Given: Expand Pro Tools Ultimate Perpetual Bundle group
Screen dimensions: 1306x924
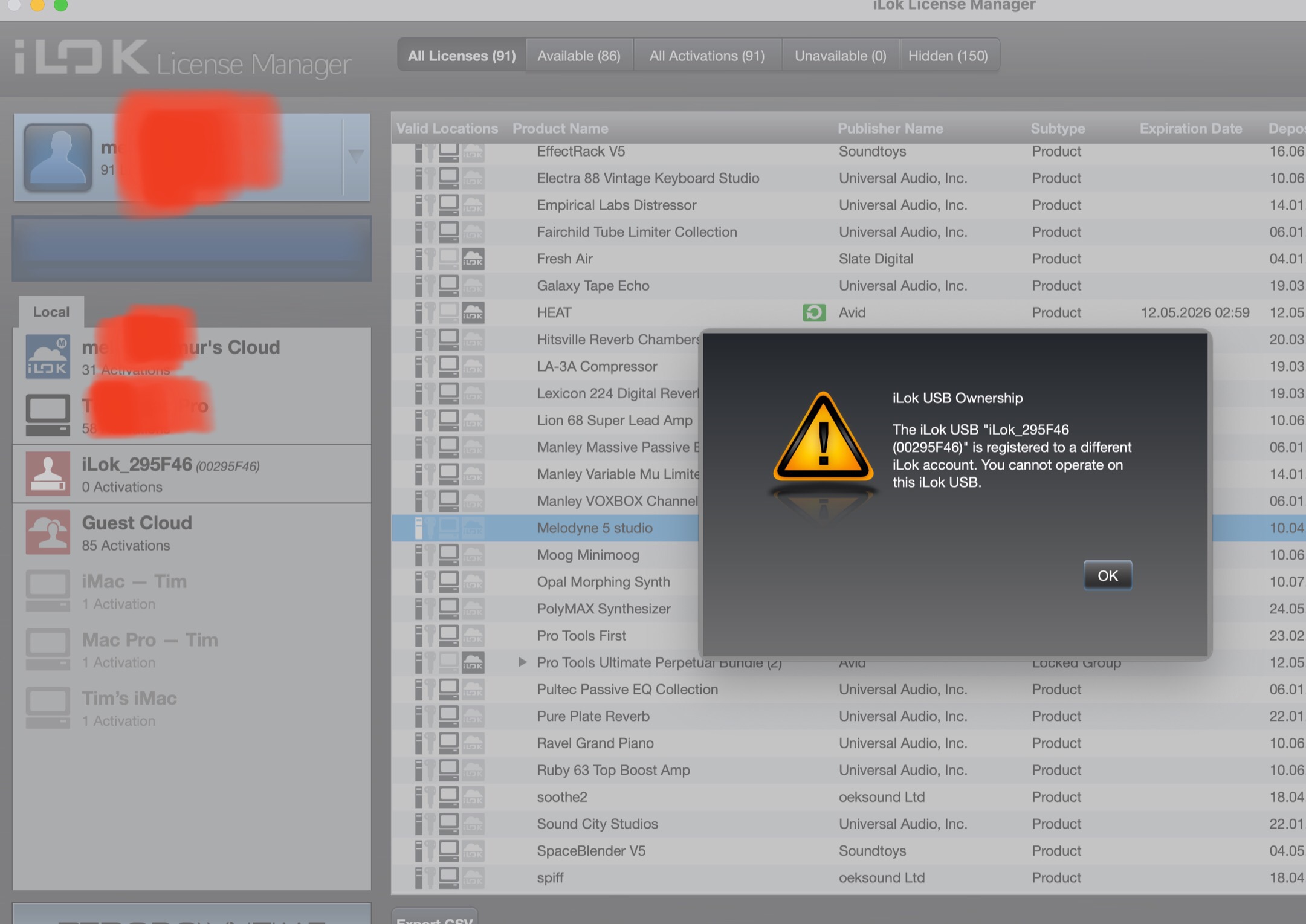Looking at the screenshot, I should tap(522, 662).
